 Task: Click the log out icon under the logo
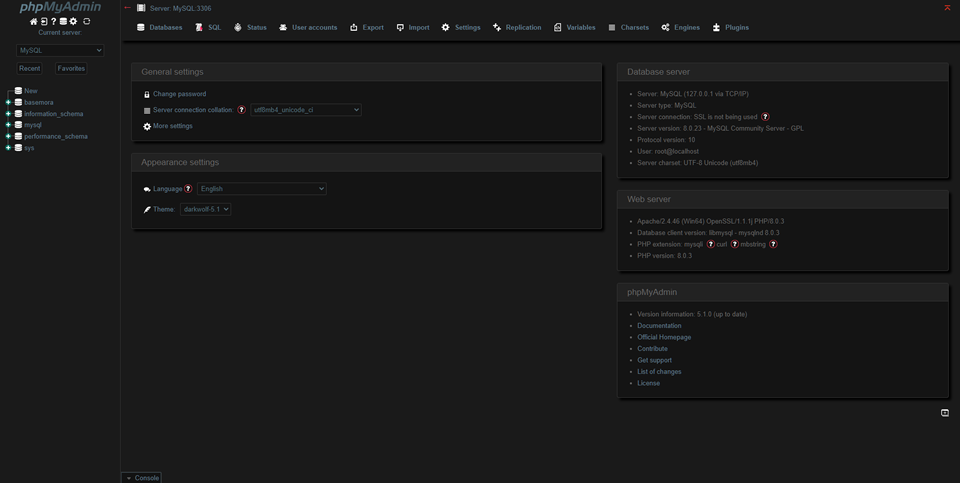tap(43, 21)
